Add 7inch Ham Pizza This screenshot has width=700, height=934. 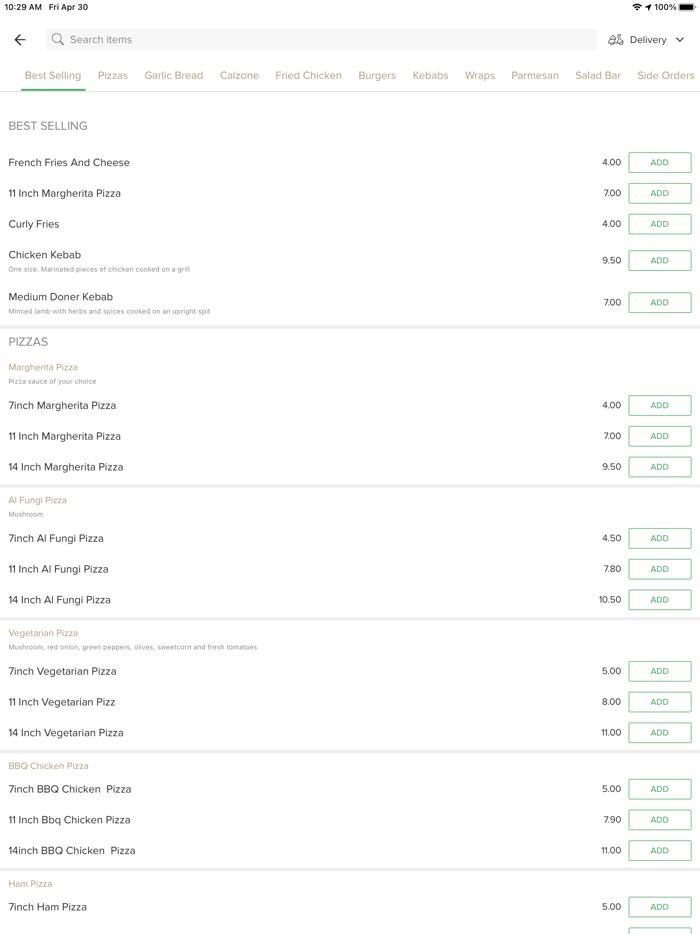click(x=659, y=907)
